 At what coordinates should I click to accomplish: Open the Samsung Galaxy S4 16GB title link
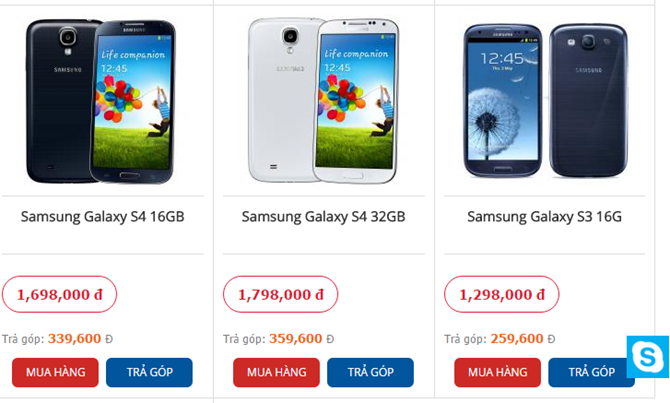pyautogui.click(x=103, y=217)
